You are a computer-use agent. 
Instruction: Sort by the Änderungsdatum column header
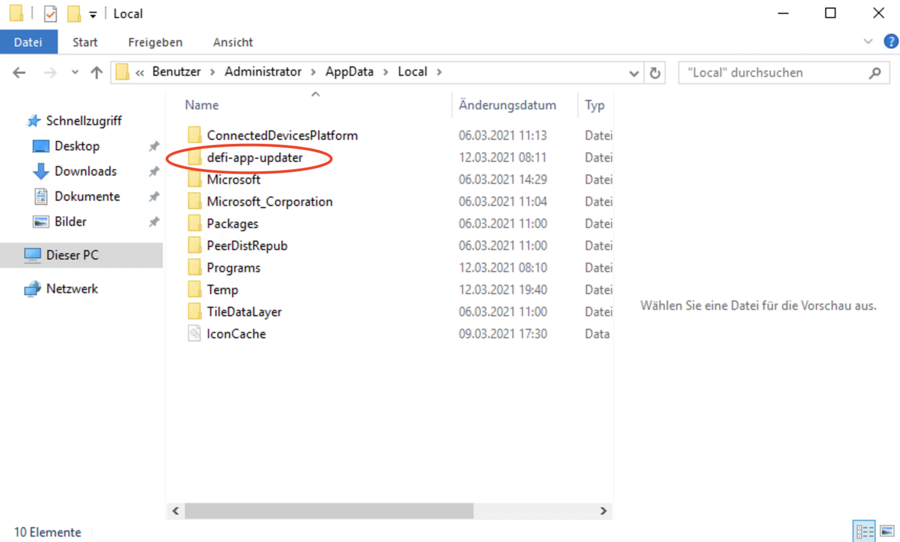click(507, 105)
